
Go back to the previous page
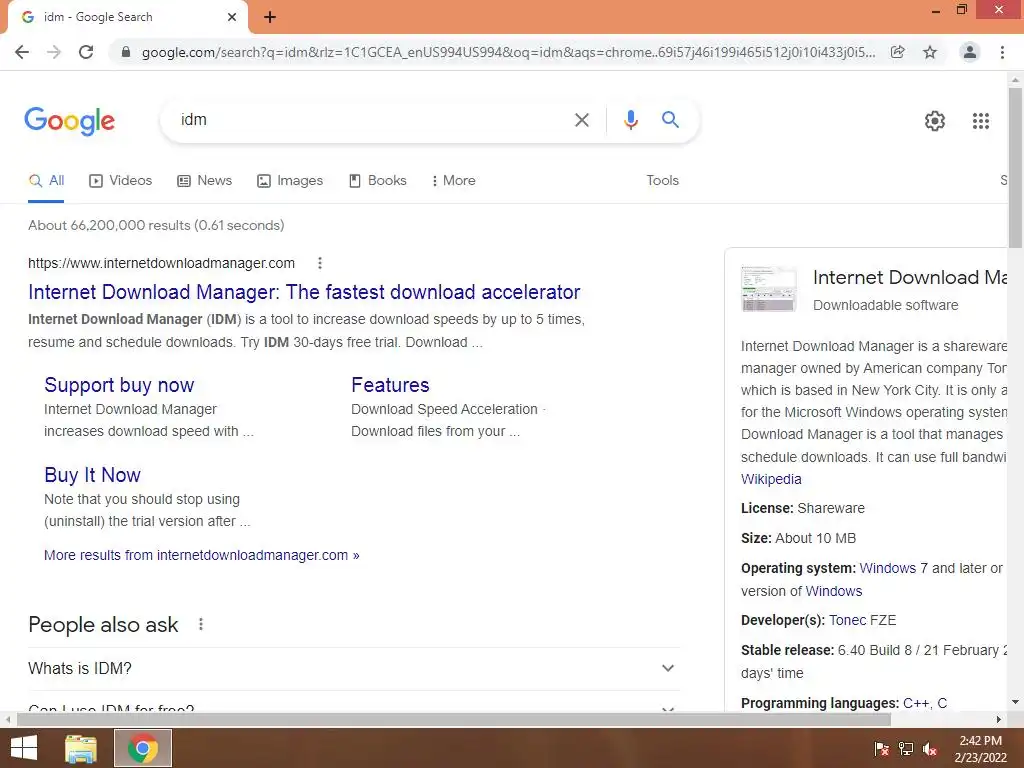(x=22, y=52)
